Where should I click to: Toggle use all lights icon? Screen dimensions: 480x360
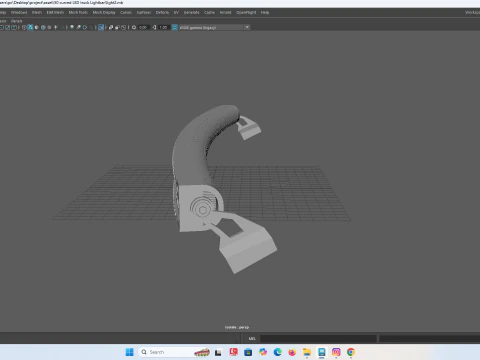[56, 27]
